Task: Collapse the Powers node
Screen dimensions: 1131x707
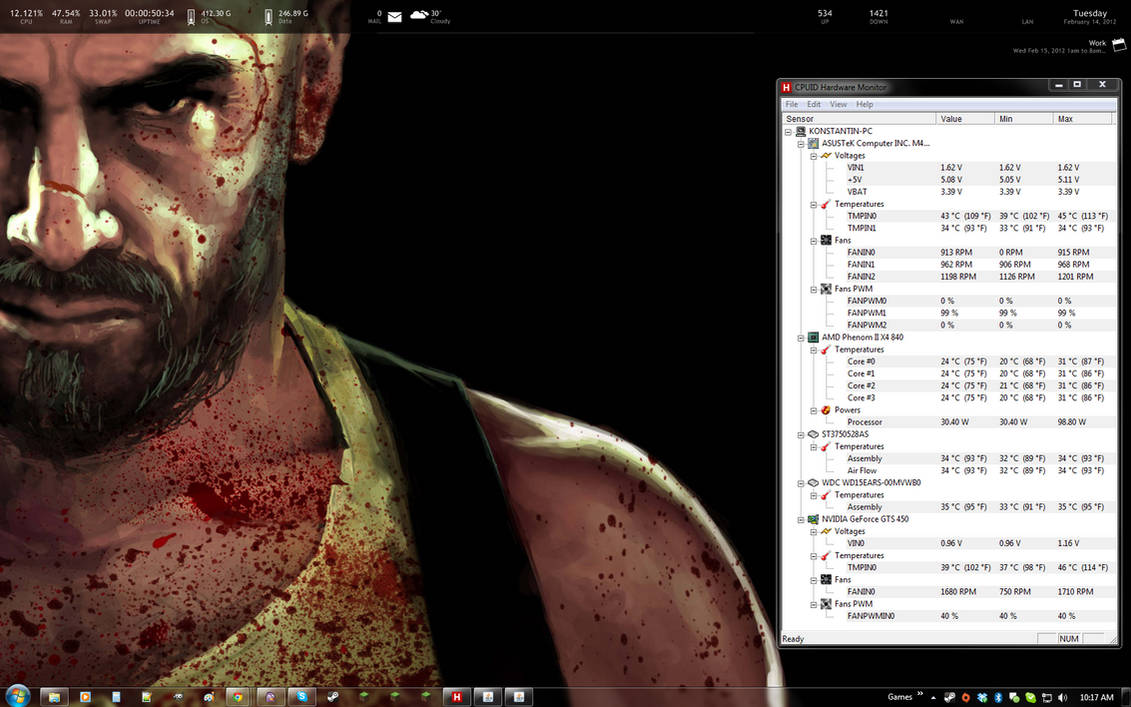Action: coord(814,410)
